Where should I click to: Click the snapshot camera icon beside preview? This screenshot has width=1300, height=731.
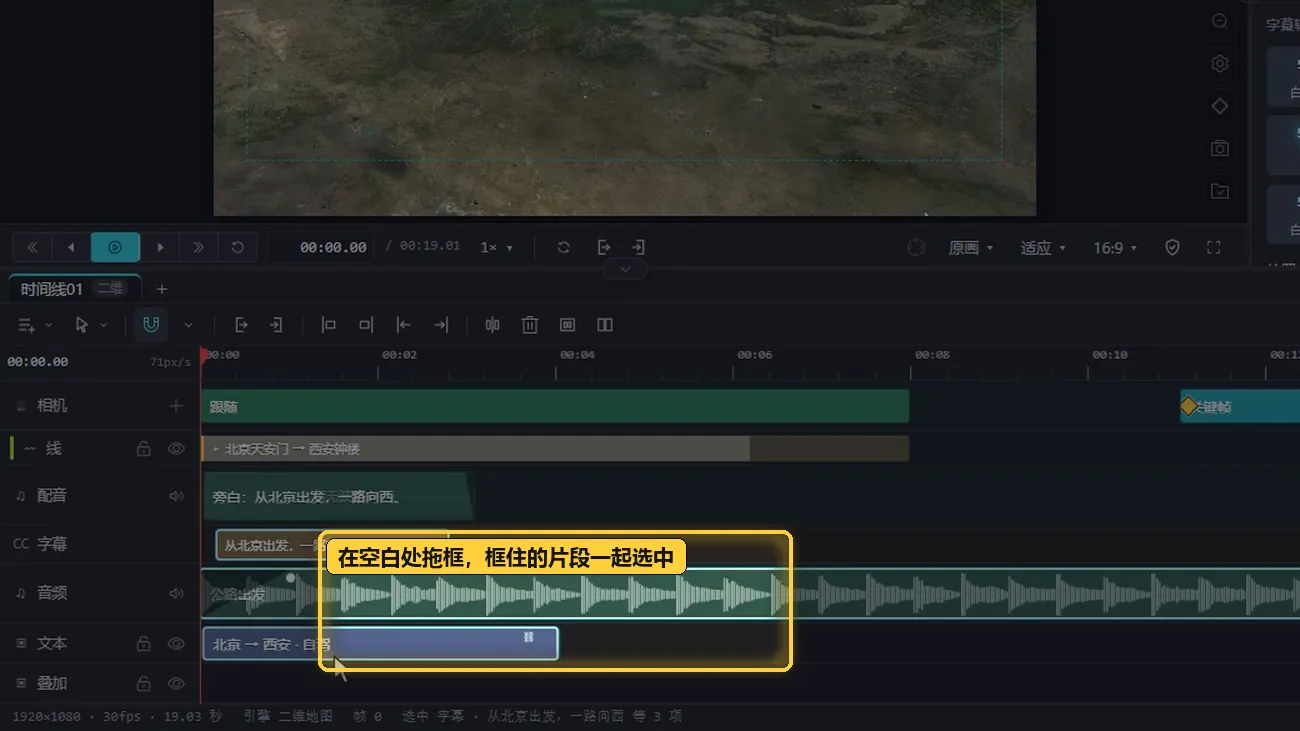point(1220,148)
